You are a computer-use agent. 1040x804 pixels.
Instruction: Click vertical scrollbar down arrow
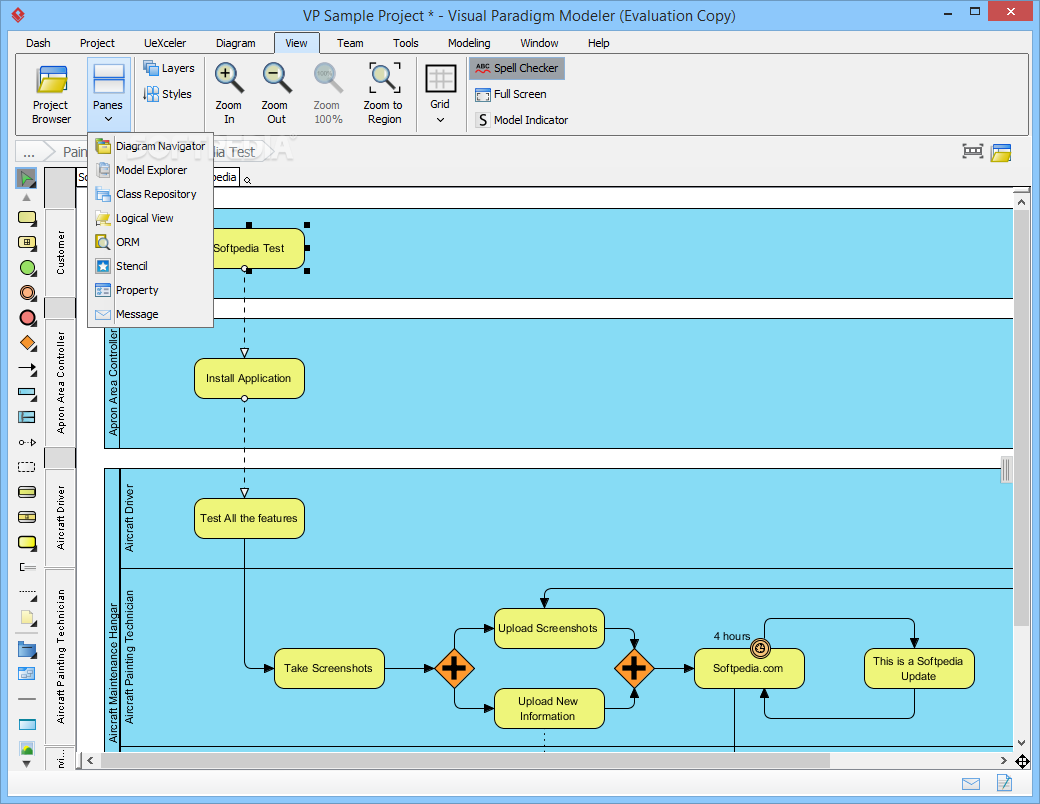point(1021,743)
